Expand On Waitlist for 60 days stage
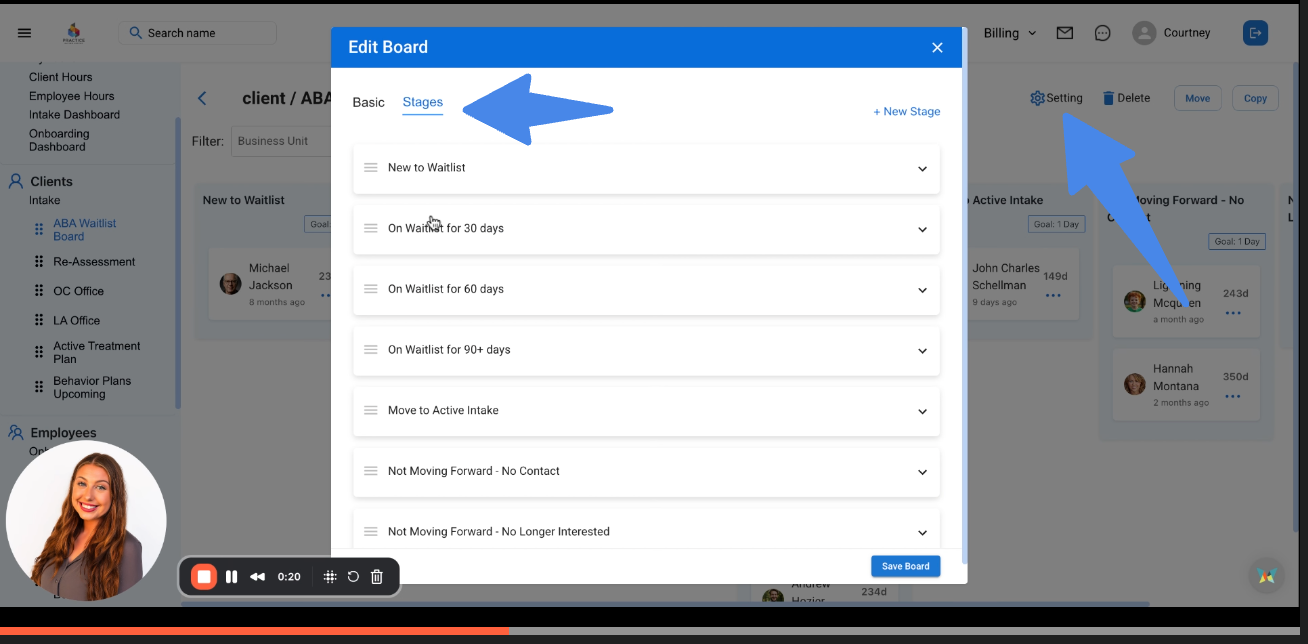Viewport: 1308px width, 644px height. (922, 290)
